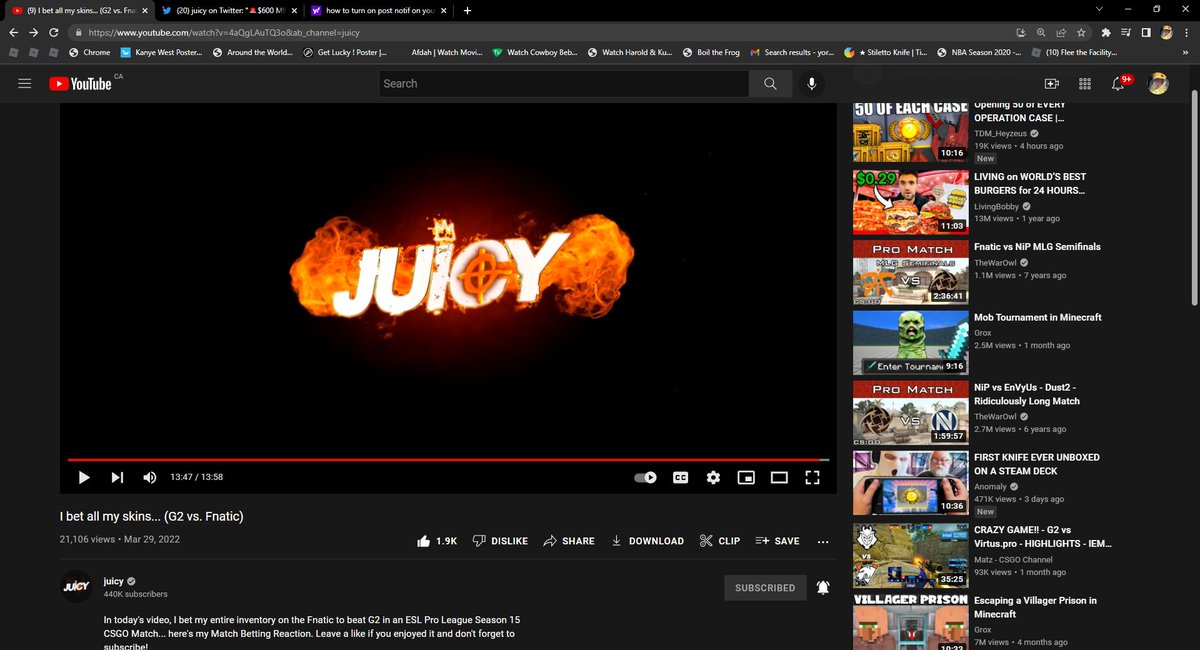Start voice search with the microphone
1200x650 pixels.
pyautogui.click(x=811, y=84)
